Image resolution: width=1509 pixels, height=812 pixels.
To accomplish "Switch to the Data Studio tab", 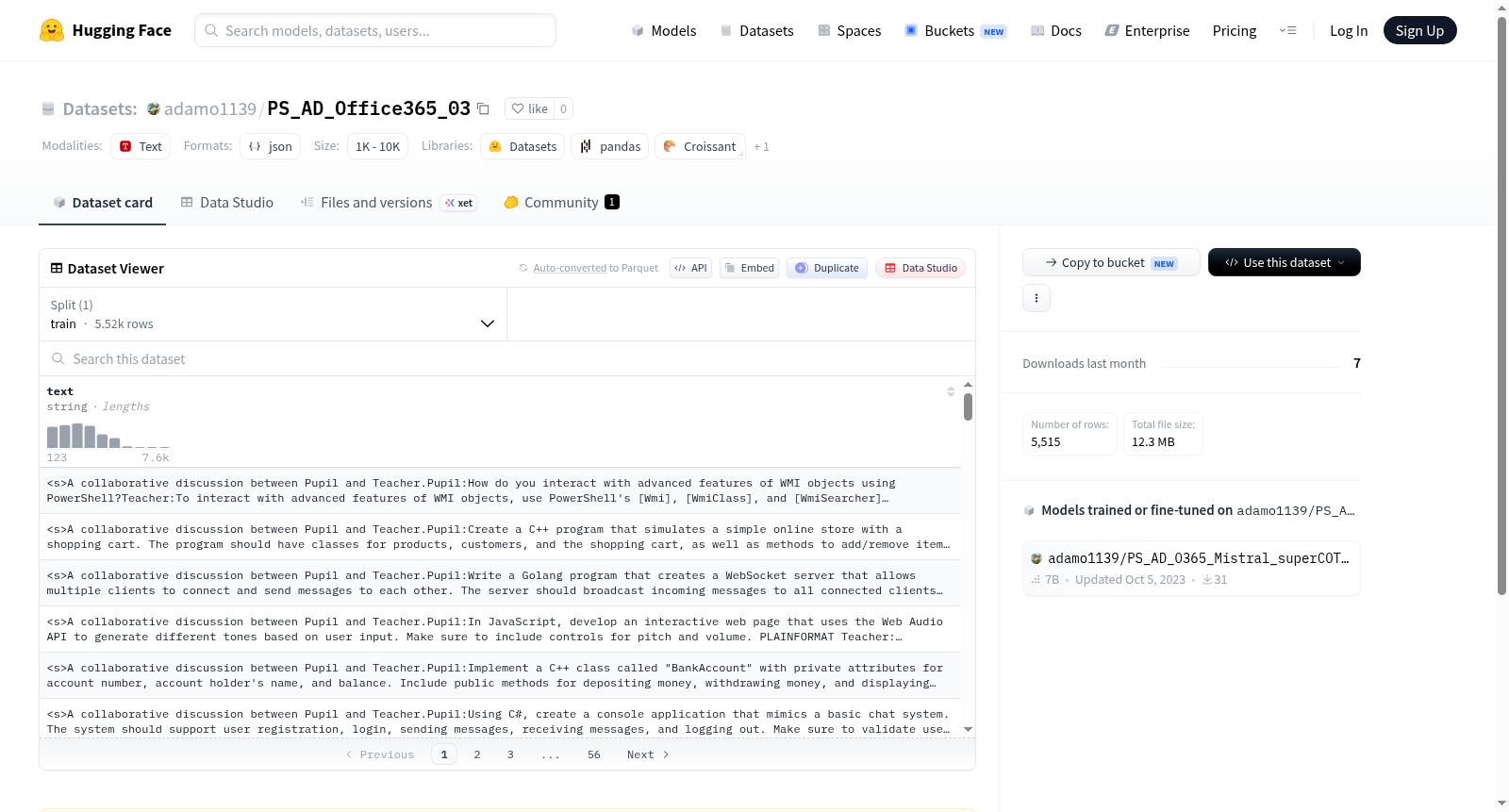I will [x=227, y=202].
